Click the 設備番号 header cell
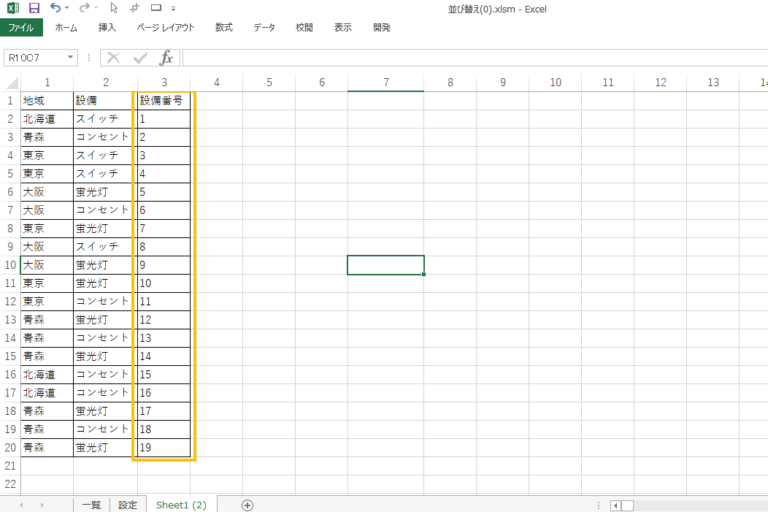The width and height of the screenshot is (768, 512). (163, 101)
